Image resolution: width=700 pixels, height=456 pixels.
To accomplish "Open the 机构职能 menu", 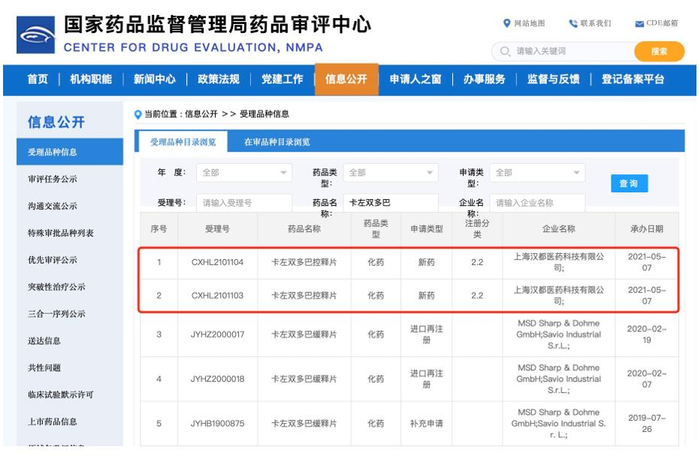I will click(91, 79).
